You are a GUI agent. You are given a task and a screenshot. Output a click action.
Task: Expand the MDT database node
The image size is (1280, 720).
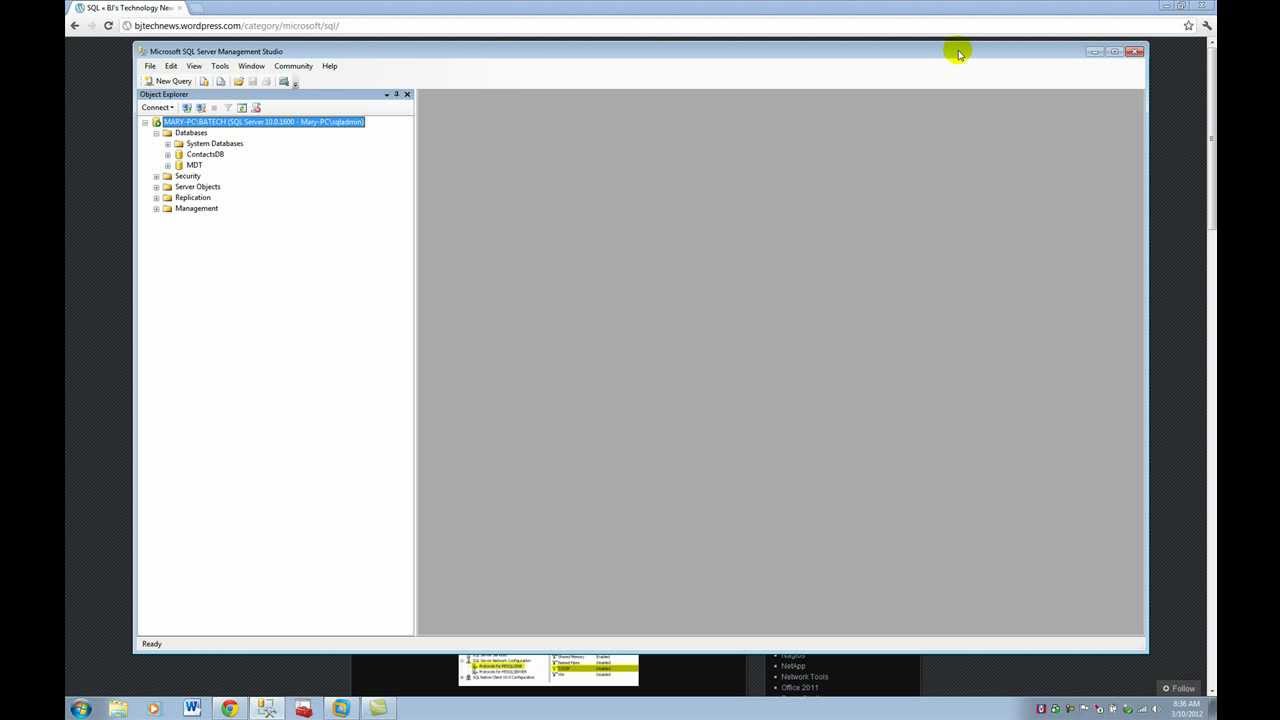tap(168, 165)
